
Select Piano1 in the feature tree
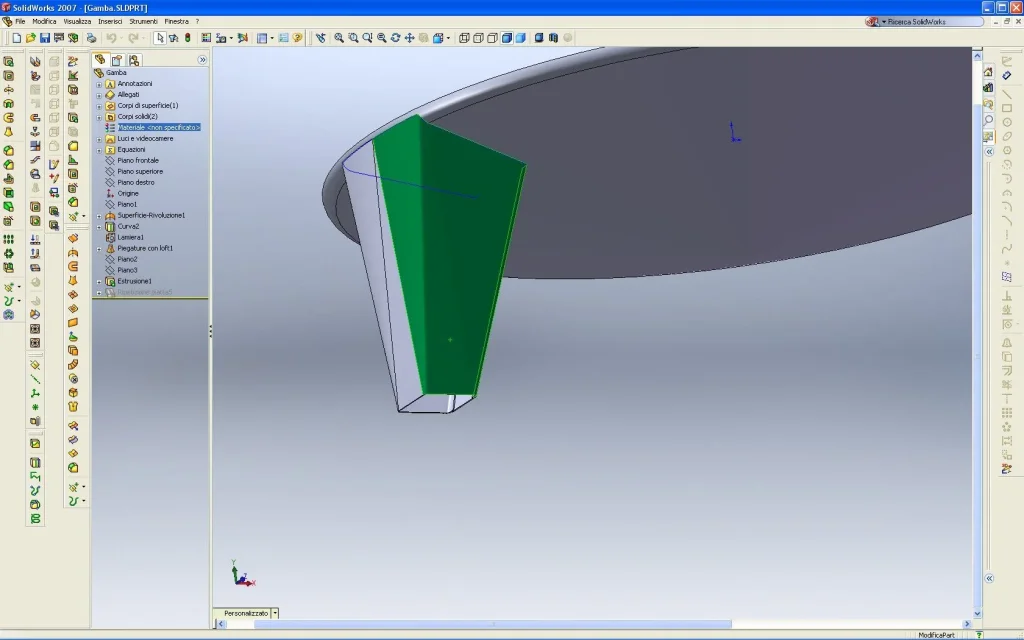tap(127, 204)
